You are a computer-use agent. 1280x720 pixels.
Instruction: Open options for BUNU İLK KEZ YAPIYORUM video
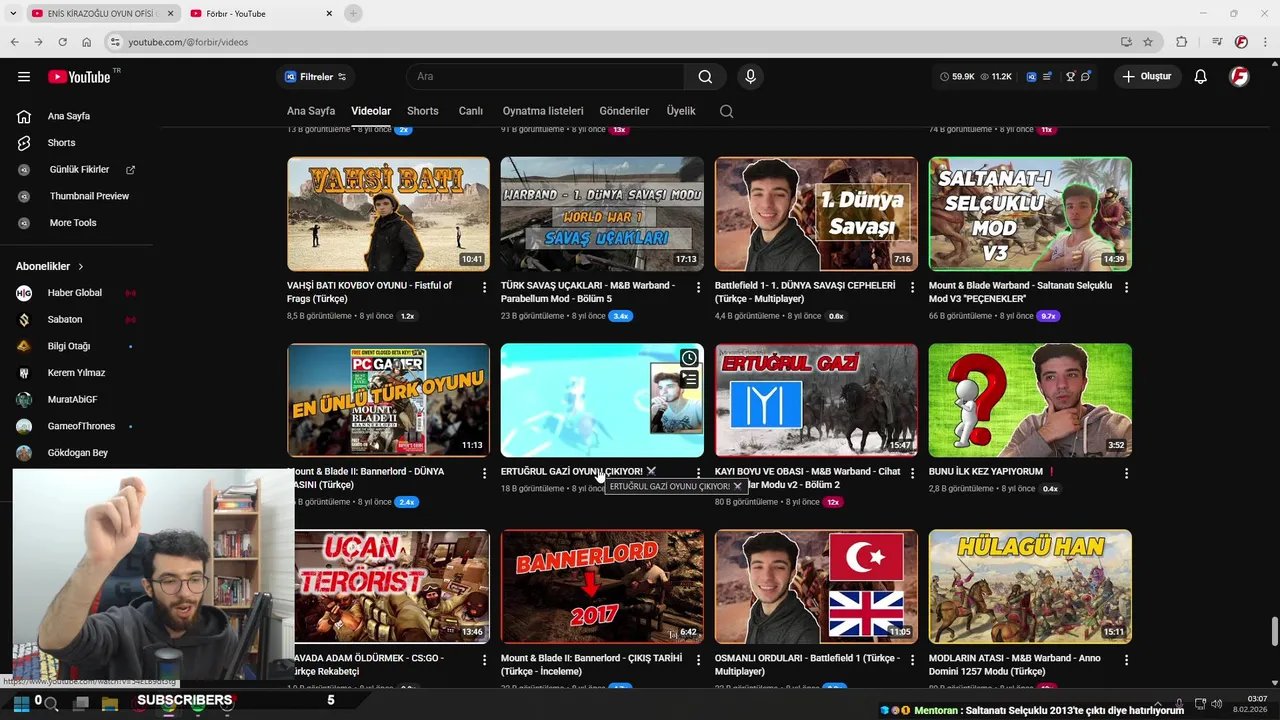[x=1127, y=473]
